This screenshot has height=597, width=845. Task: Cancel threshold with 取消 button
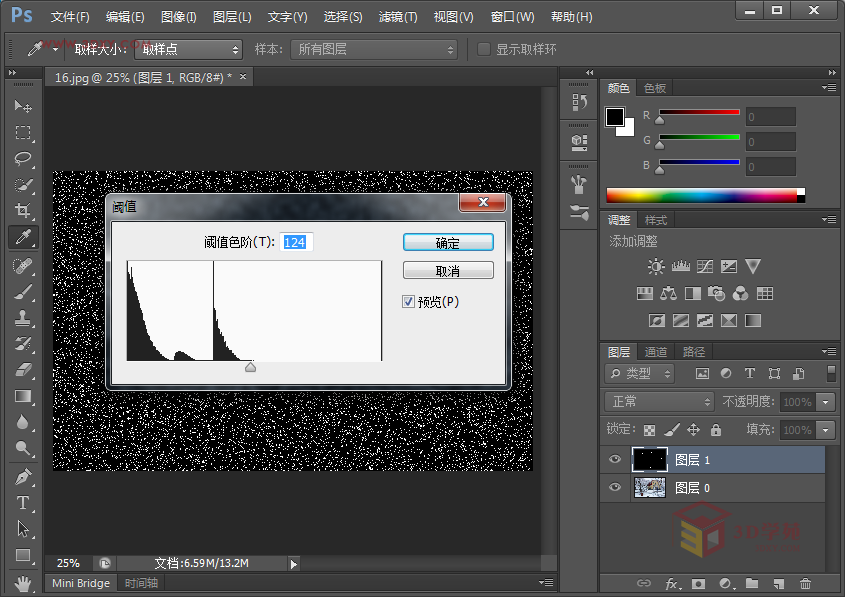[448, 270]
